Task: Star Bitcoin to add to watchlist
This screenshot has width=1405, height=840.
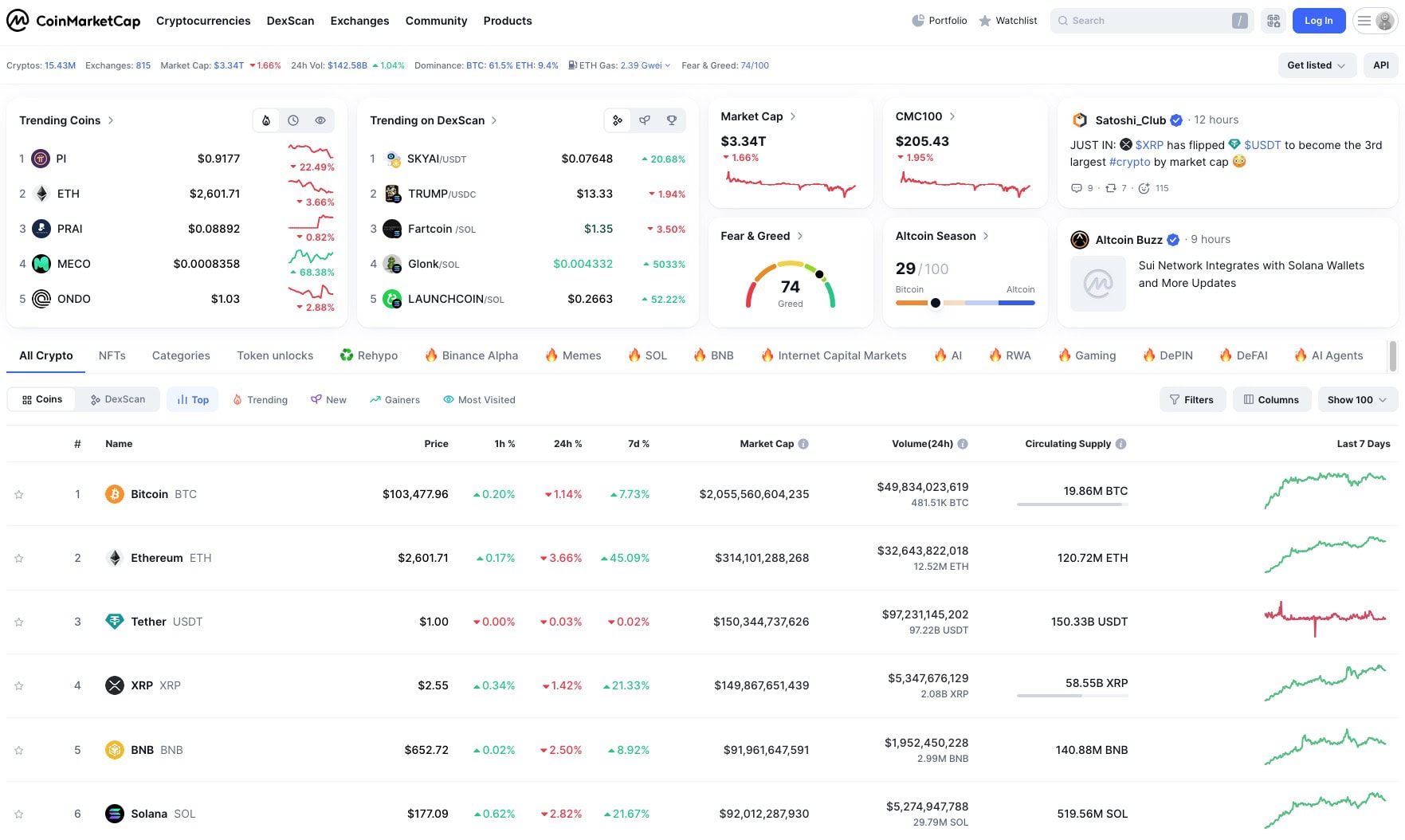Action: click(x=19, y=495)
